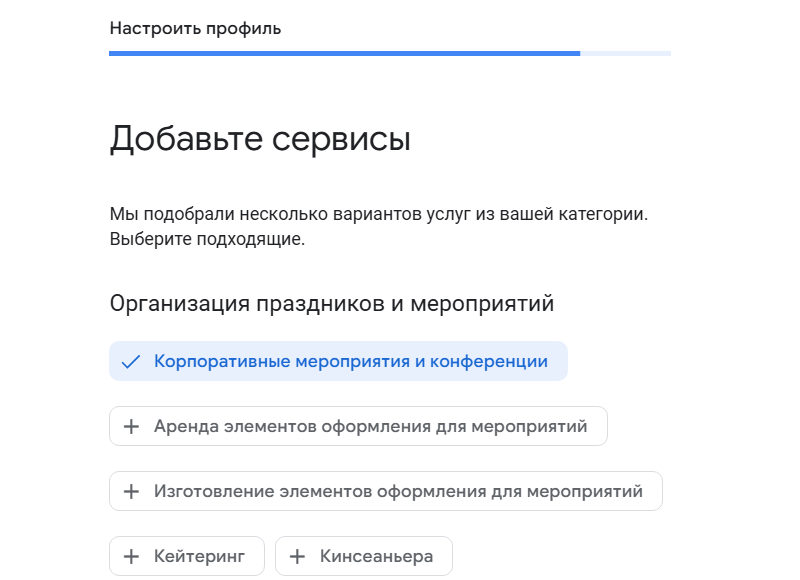The width and height of the screenshot is (800, 580).
Task: Click the plus icon on Кинсеаньера chip
Action: [x=297, y=556]
